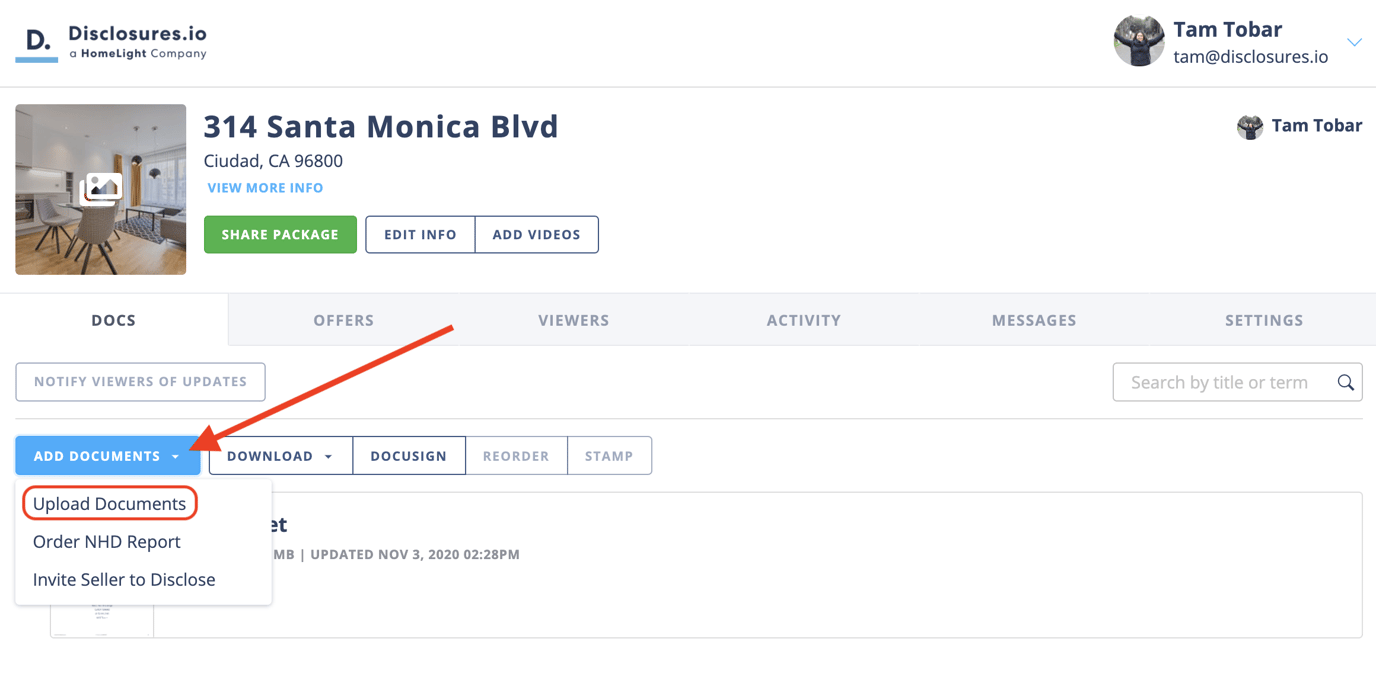The height and width of the screenshot is (674, 1376).
Task: Click the image gallery icon on property photo
Action: coord(101,188)
